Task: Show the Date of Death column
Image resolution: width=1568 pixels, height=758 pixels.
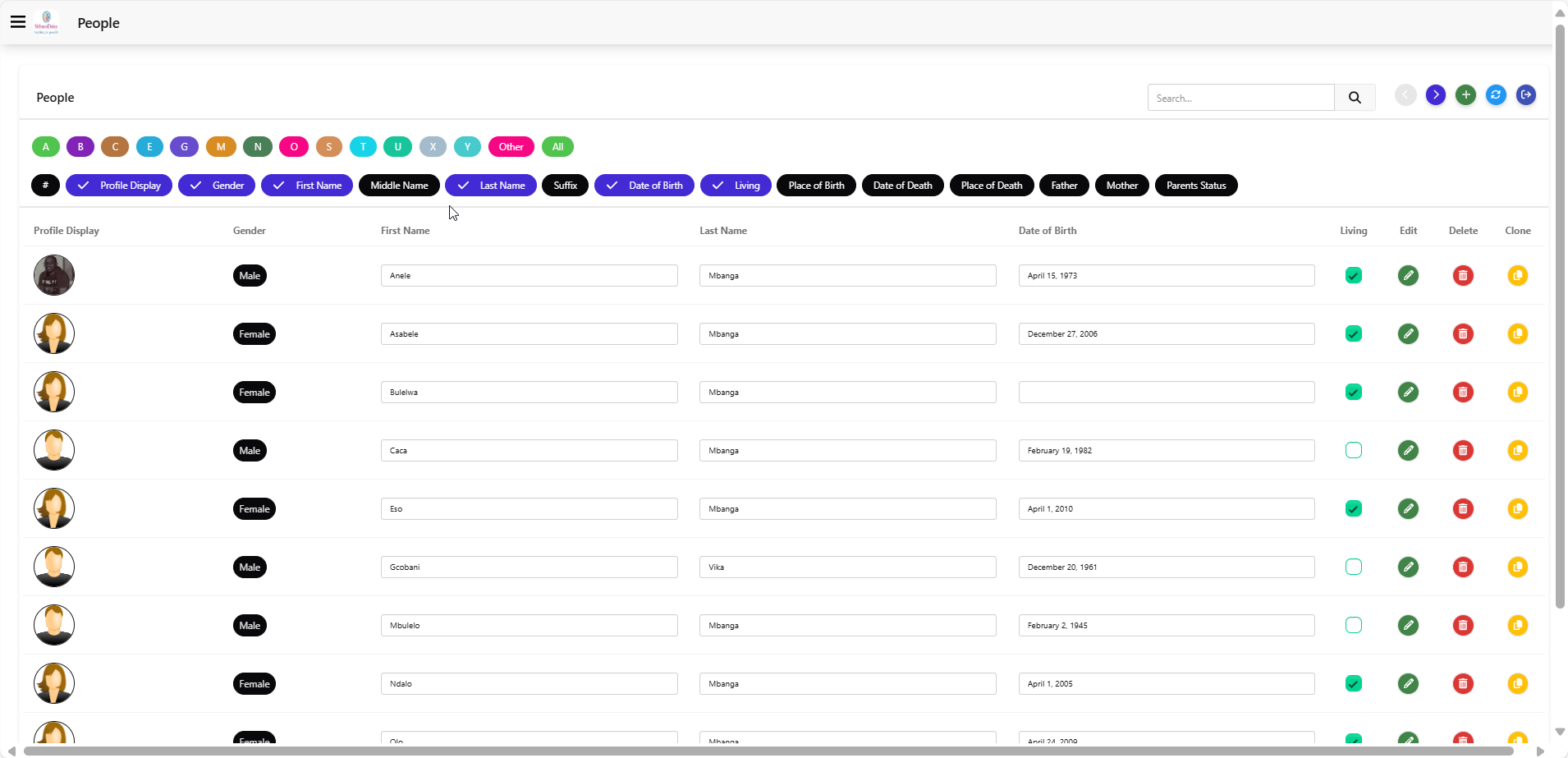Action: point(903,186)
